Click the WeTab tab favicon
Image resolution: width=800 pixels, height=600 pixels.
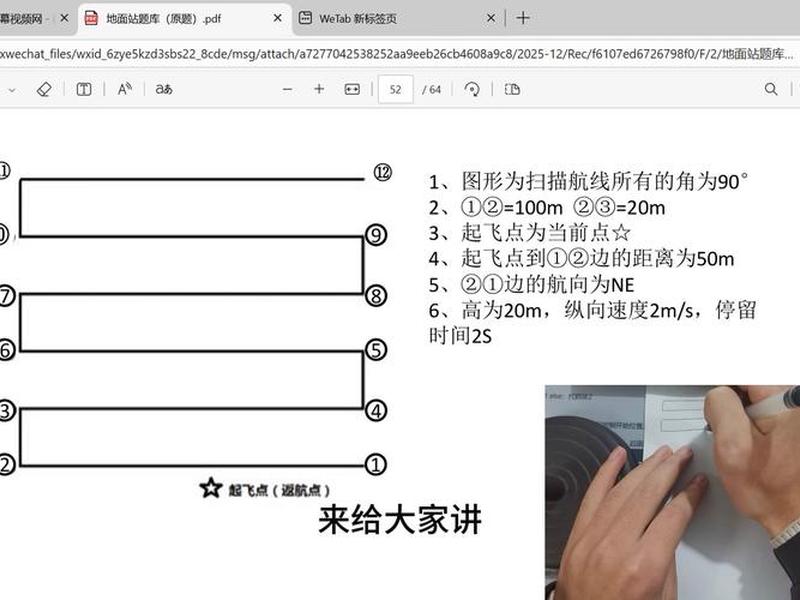point(305,18)
